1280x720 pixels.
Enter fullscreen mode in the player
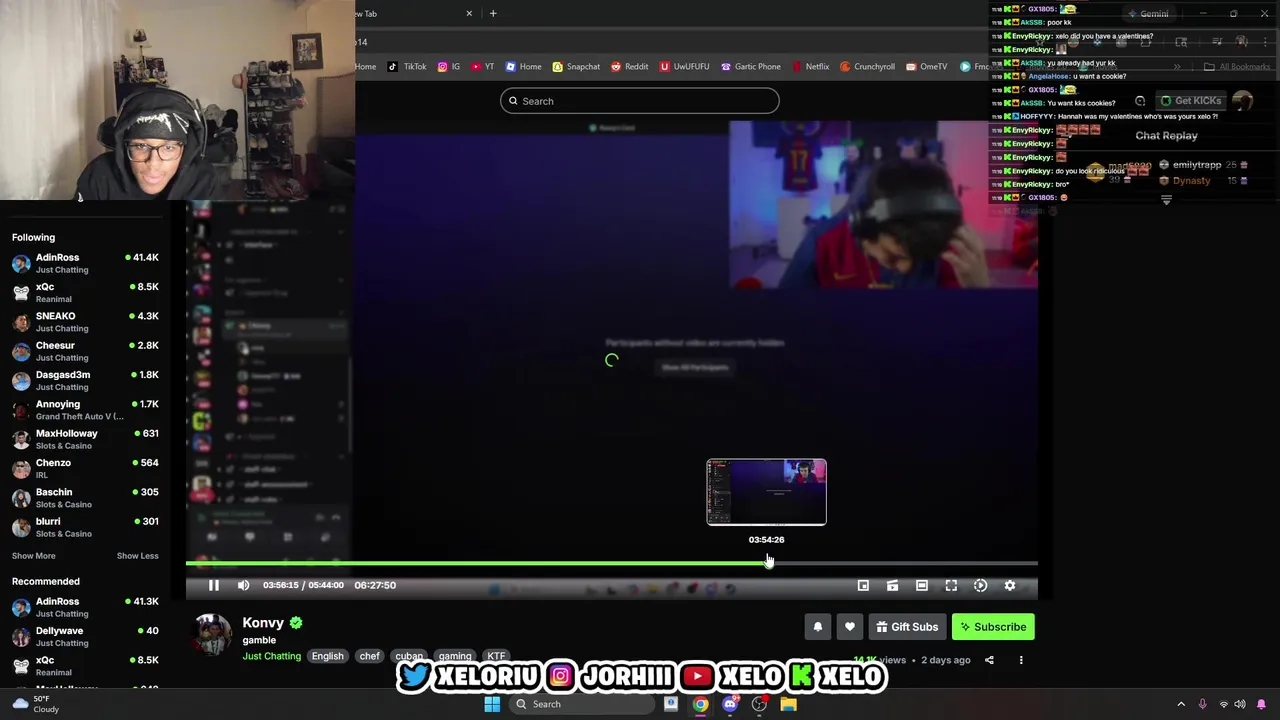coord(951,586)
